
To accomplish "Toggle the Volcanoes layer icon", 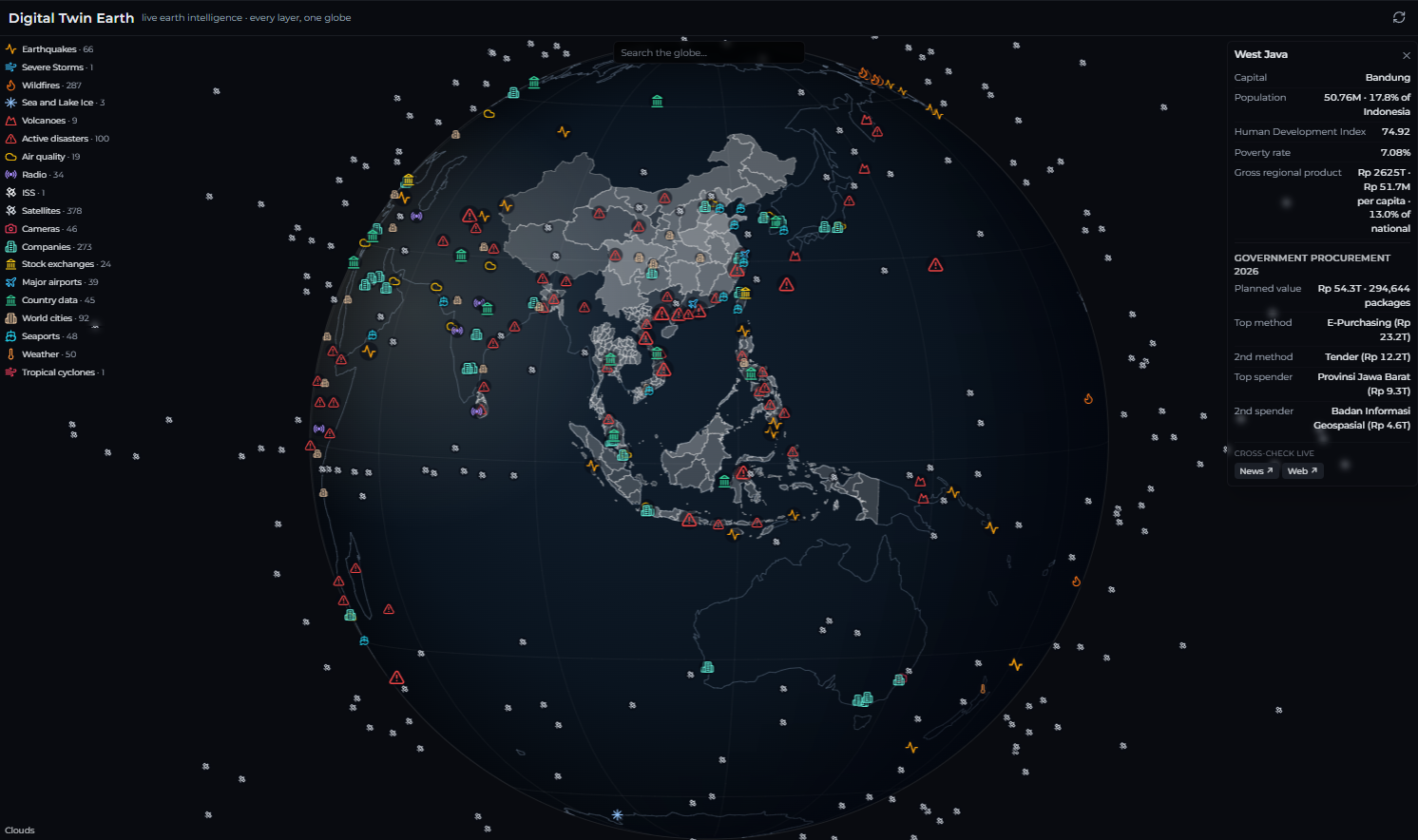I will [x=11, y=121].
